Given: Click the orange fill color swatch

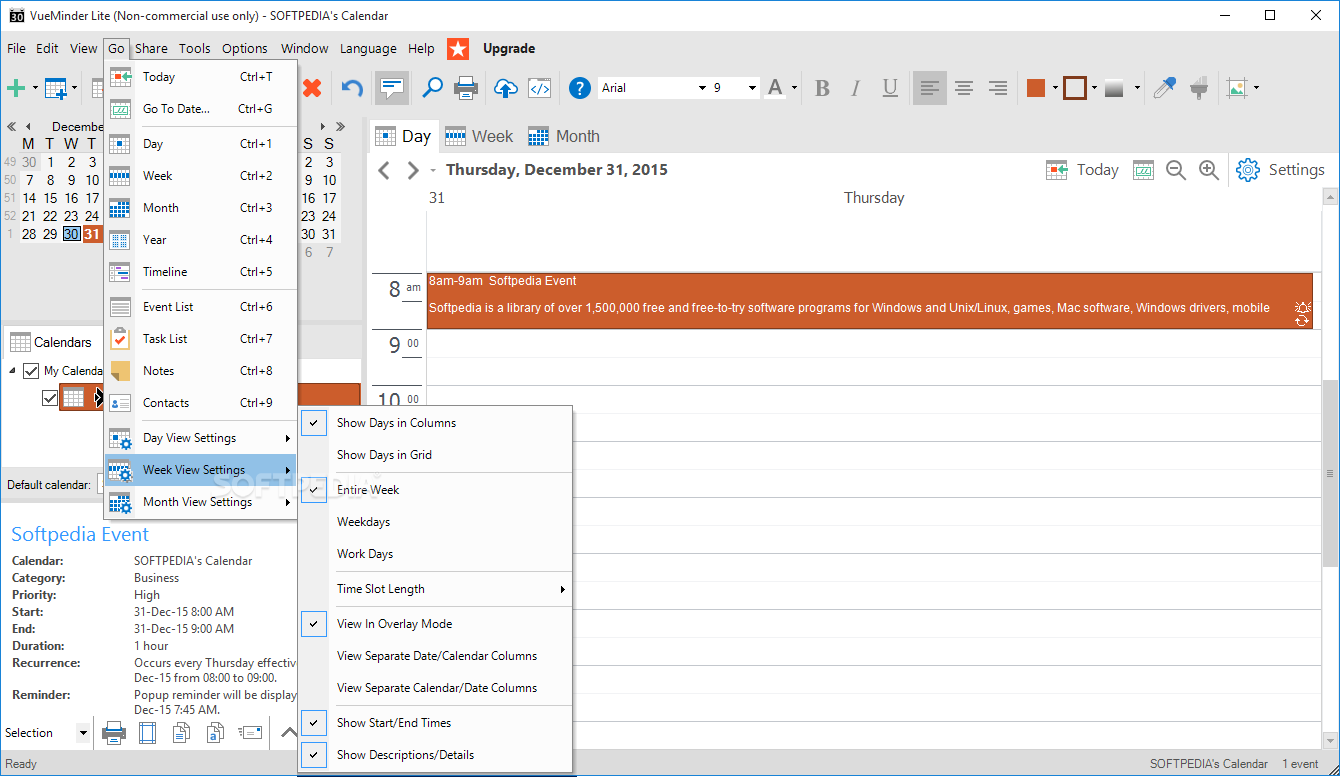Looking at the screenshot, I should (1036, 88).
